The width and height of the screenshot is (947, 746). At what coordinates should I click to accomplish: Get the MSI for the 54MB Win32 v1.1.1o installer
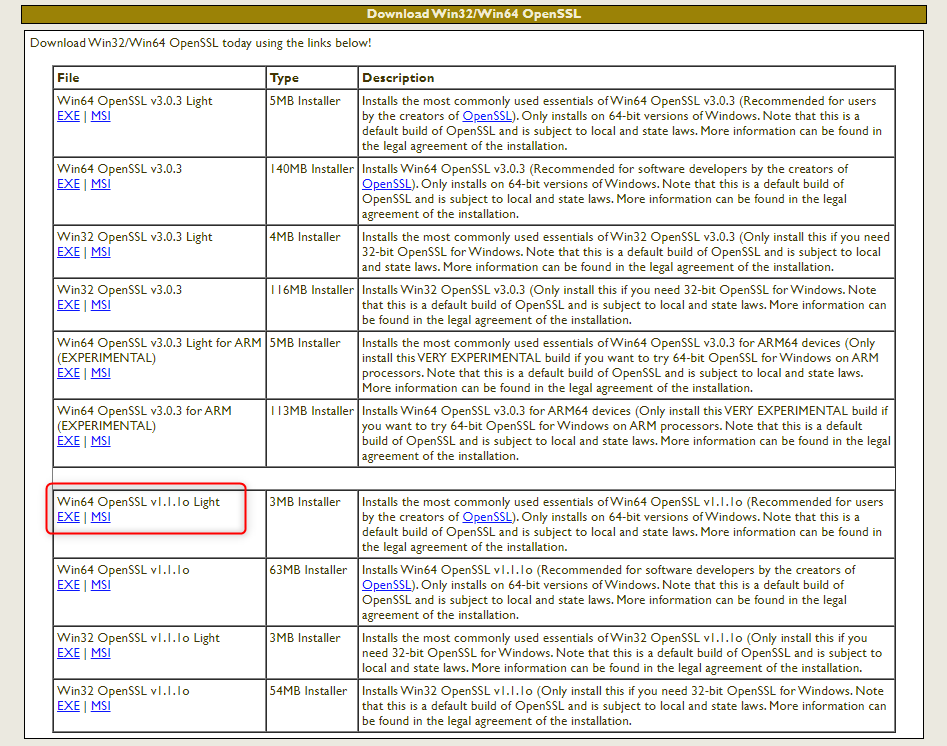(x=101, y=706)
